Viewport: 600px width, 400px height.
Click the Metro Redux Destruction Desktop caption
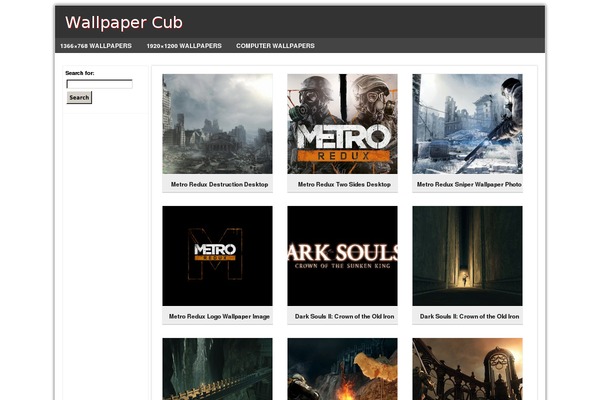(x=219, y=184)
